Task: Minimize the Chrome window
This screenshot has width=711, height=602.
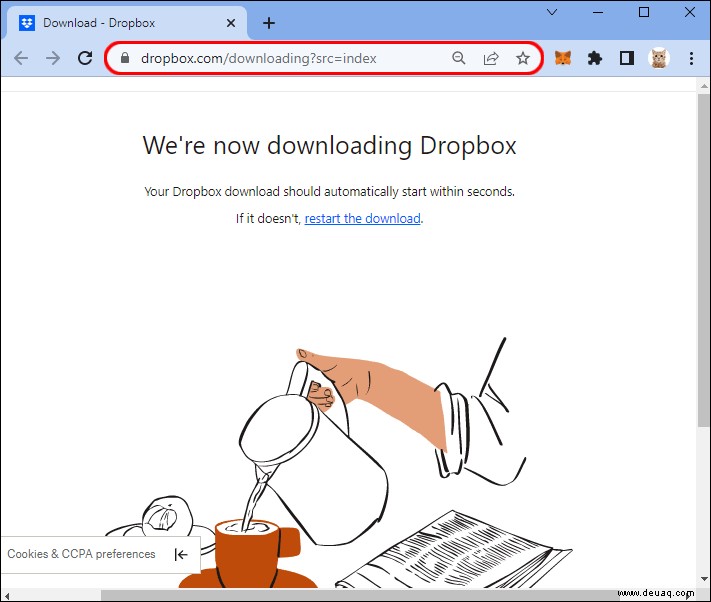Action: 598,12
